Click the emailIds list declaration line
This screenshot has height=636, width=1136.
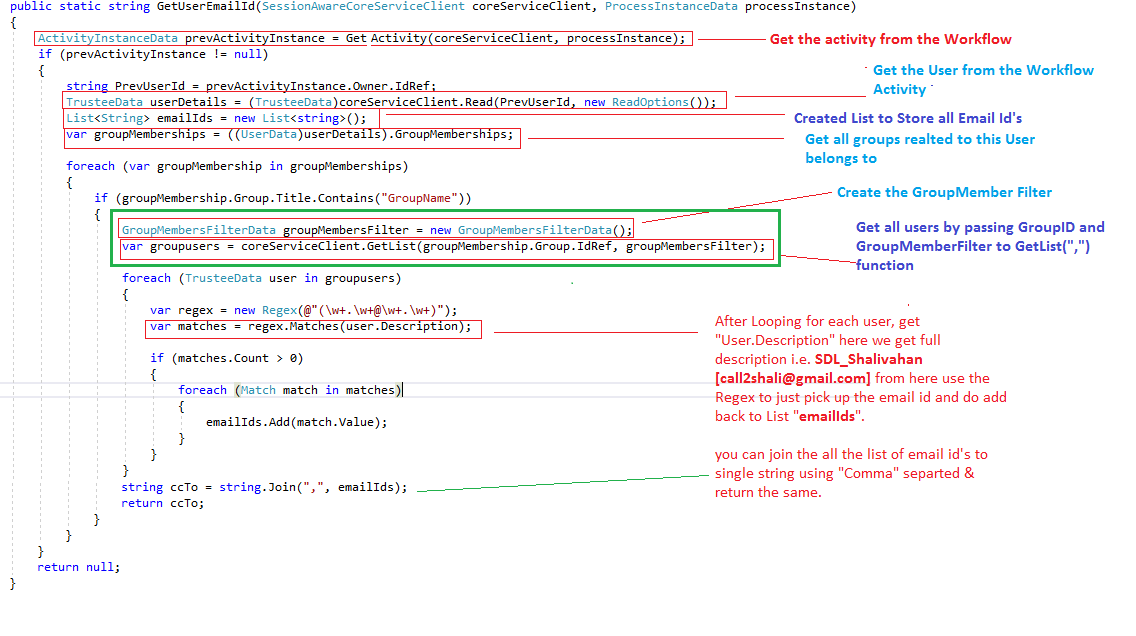pyautogui.click(x=216, y=118)
